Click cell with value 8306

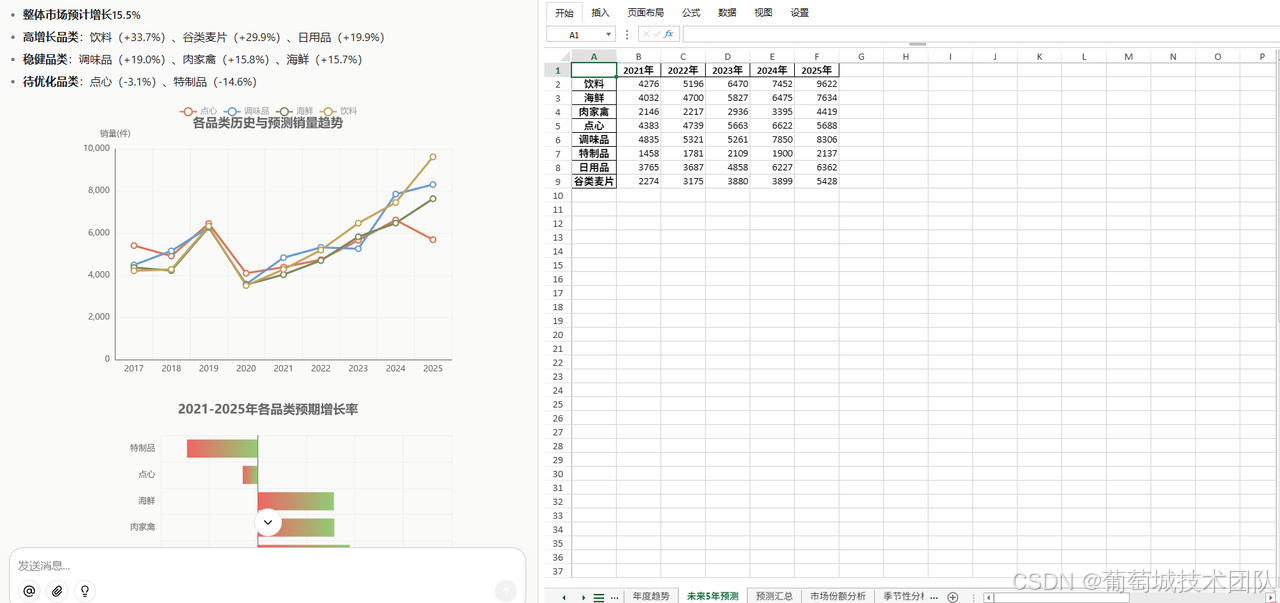(816, 140)
